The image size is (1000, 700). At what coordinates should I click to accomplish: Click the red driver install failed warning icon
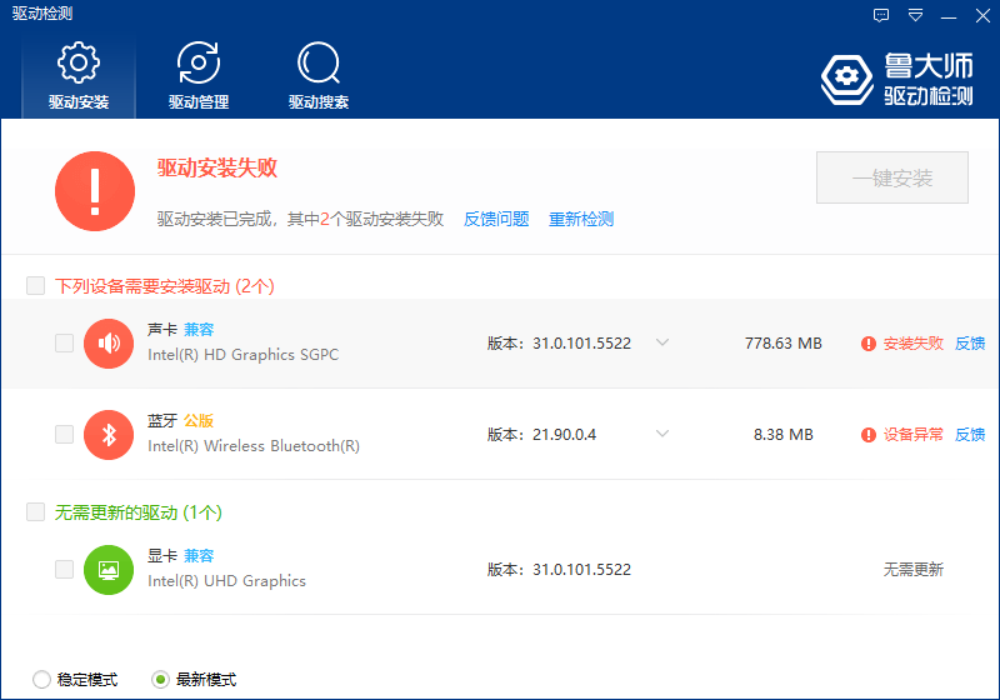tap(95, 190)
